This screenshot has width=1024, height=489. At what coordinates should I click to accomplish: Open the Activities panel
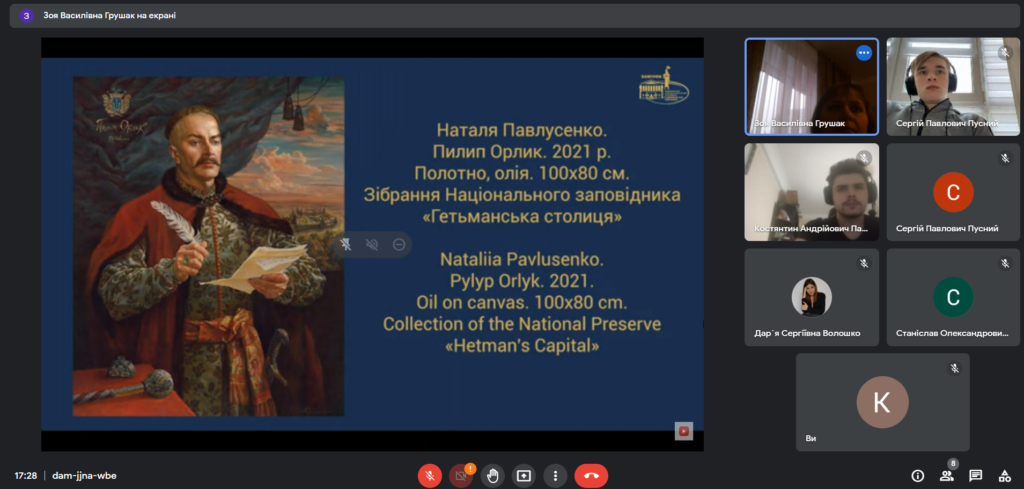point(1004,476)
